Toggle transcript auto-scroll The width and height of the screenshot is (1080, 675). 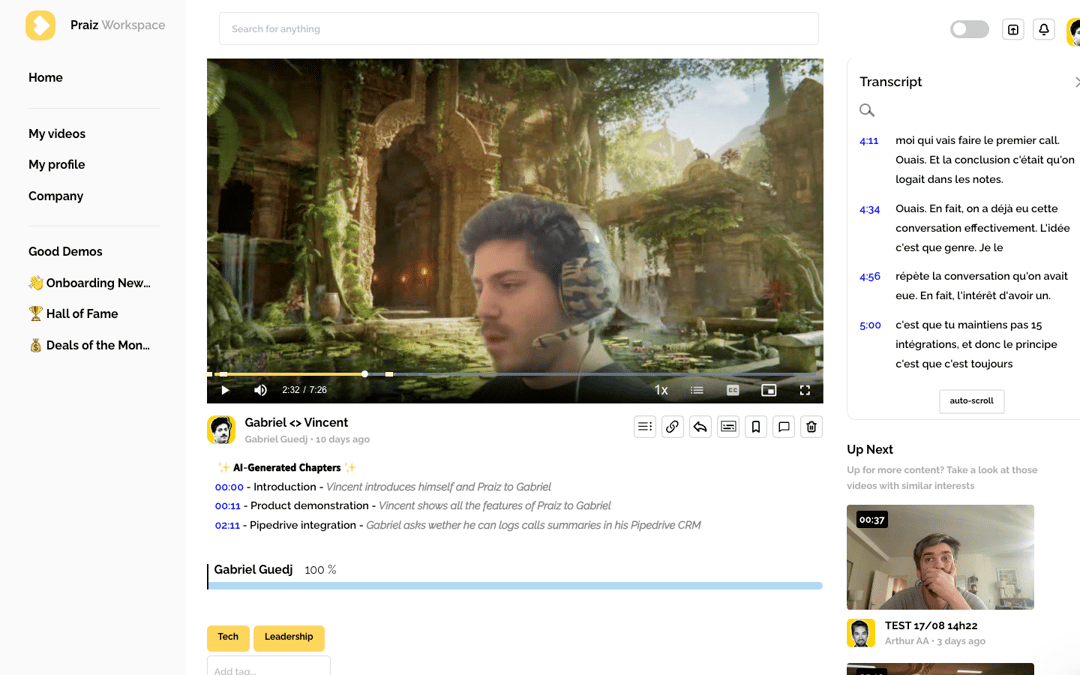(971, 401)
